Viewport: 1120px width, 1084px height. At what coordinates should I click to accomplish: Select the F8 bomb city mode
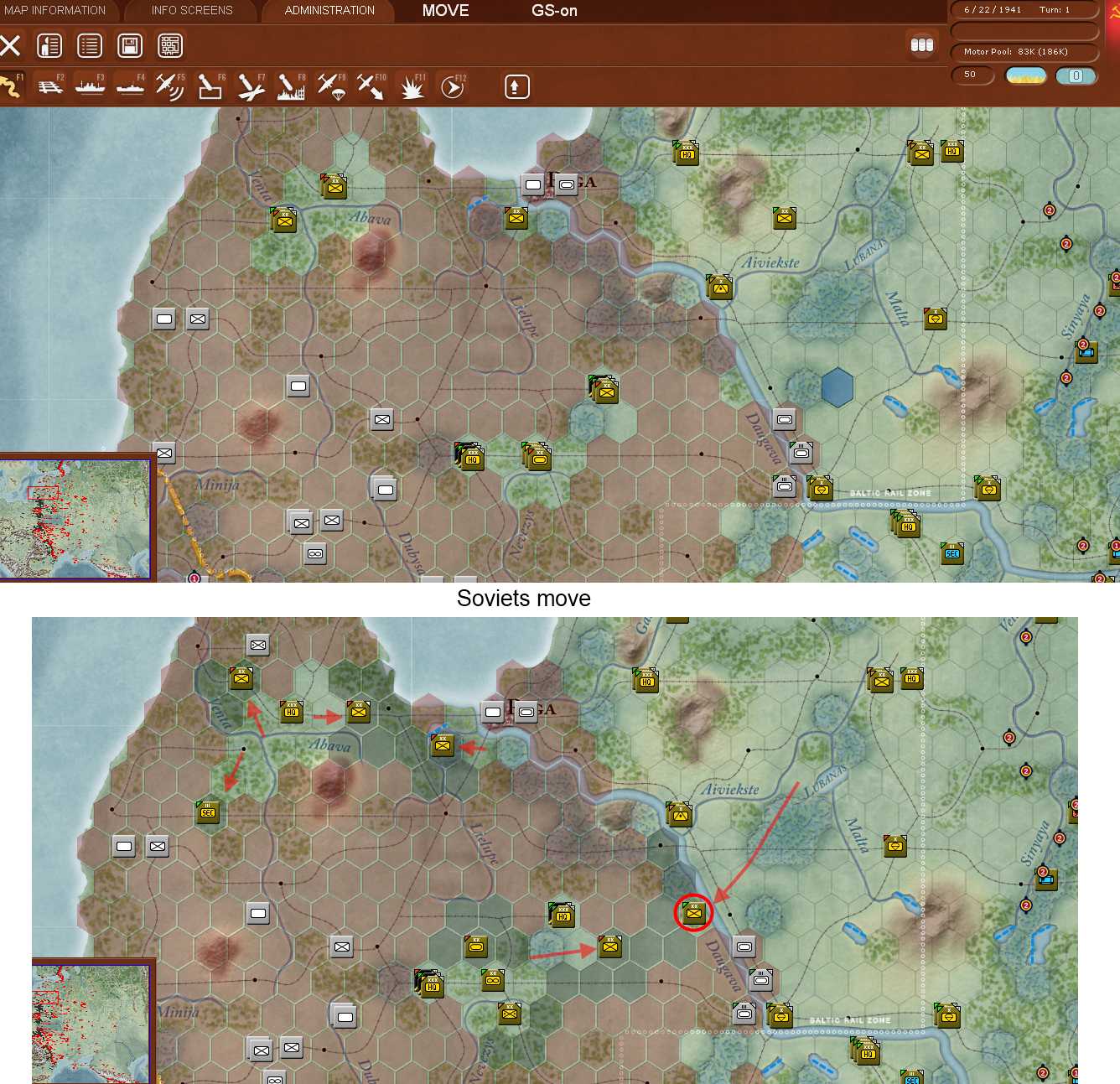[291, 86]
